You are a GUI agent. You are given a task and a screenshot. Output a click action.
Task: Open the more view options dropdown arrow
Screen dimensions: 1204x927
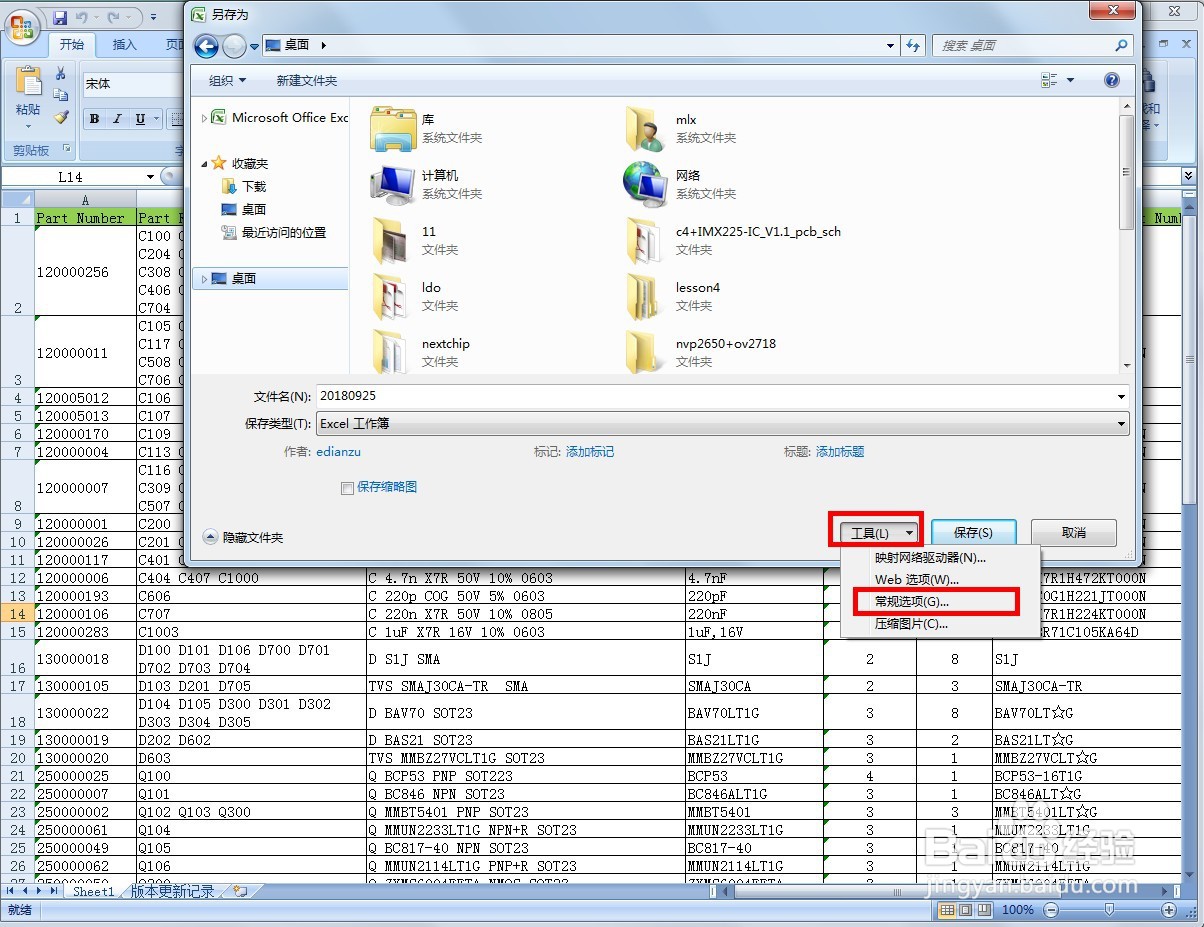click(1070, 80)
